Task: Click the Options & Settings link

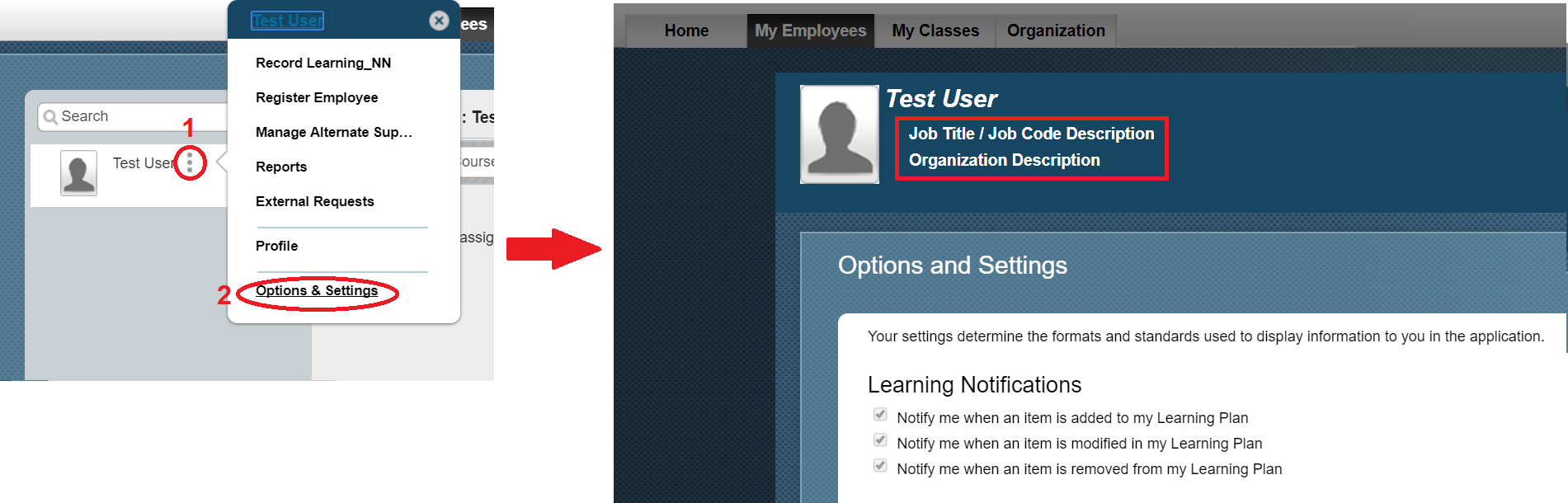Action: pyautogui.click(x=317, y=290)
